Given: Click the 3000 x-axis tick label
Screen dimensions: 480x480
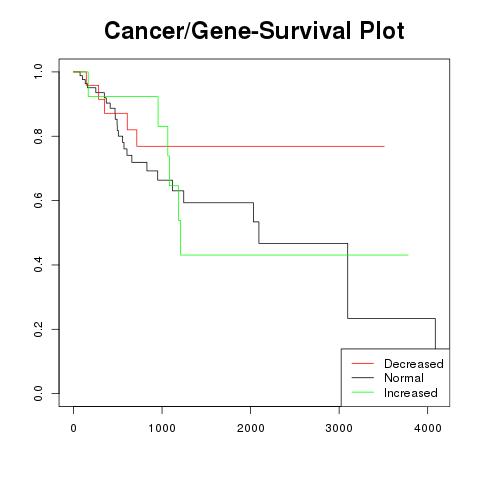Looking at the screenshot, I should tap(339, 428).
